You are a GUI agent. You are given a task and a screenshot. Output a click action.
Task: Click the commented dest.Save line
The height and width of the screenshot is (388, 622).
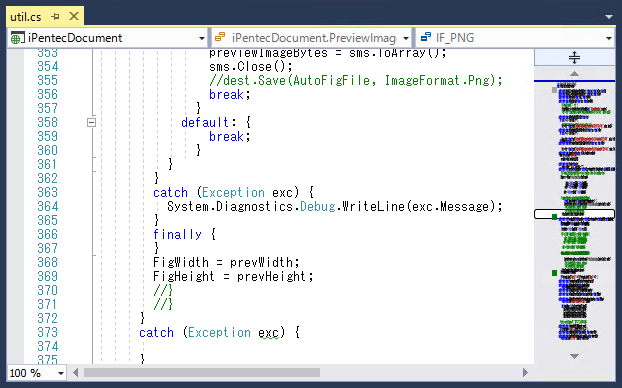[356, 81]
